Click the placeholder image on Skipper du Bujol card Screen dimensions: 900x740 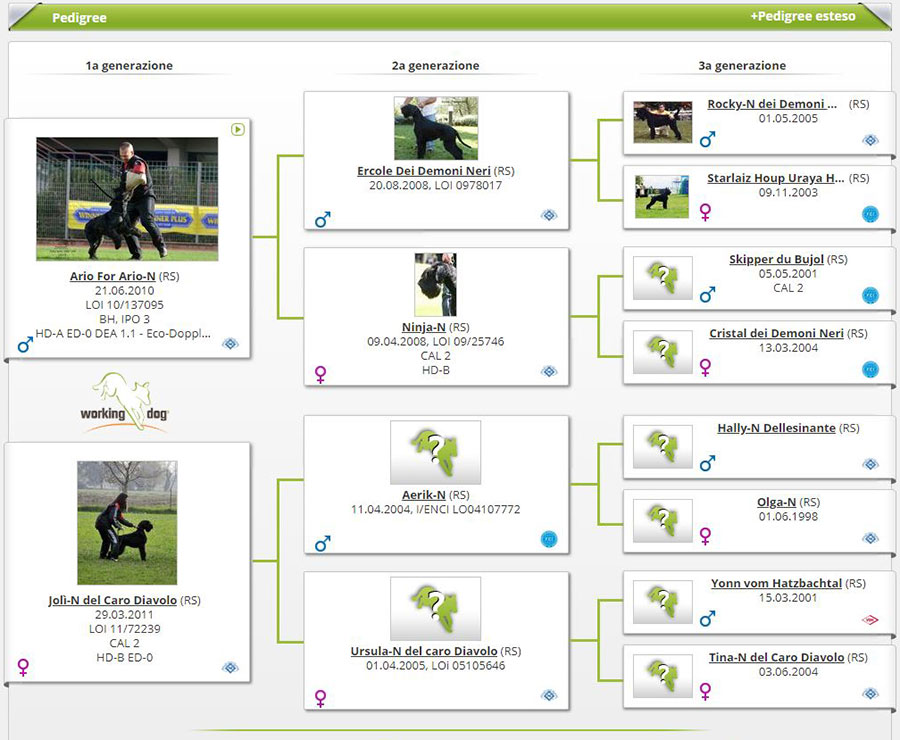(662, 278)
